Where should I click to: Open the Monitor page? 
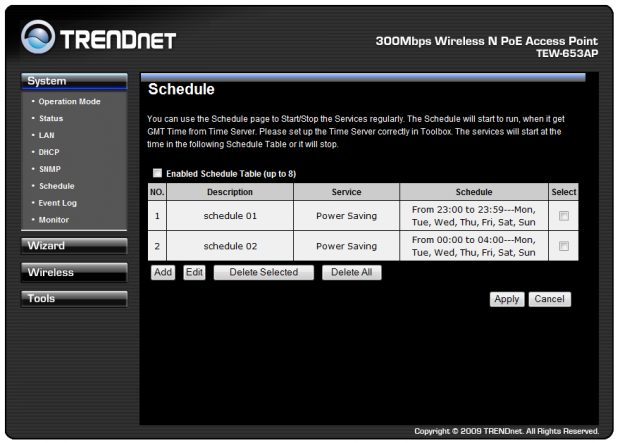[54, 220]
